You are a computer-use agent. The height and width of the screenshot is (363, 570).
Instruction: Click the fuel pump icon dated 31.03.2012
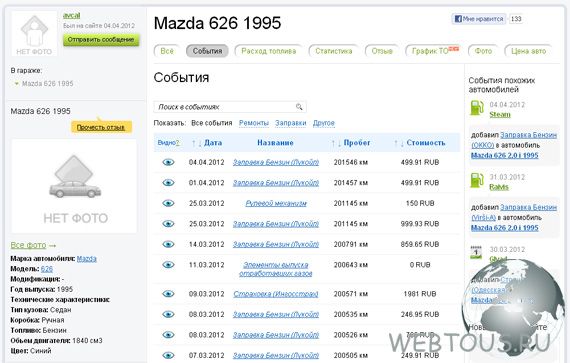coord(477,180)
